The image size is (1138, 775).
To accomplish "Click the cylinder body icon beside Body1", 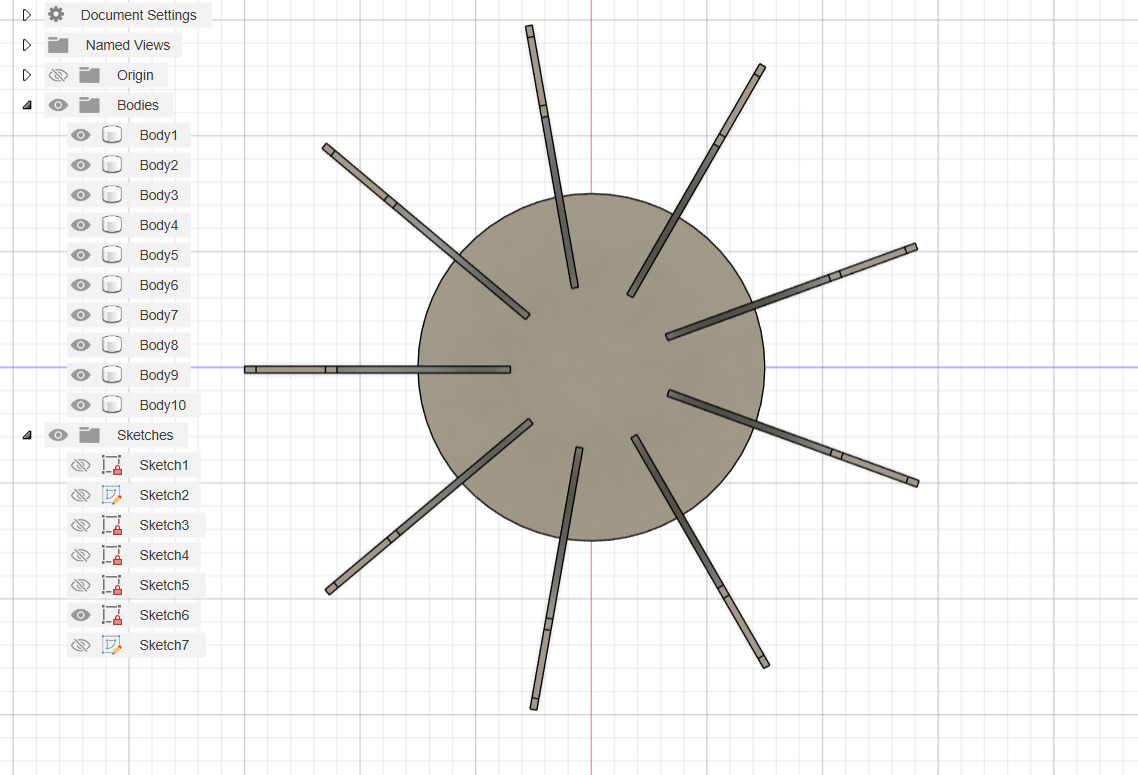I will pyautogui.click(x=110, y=135).
